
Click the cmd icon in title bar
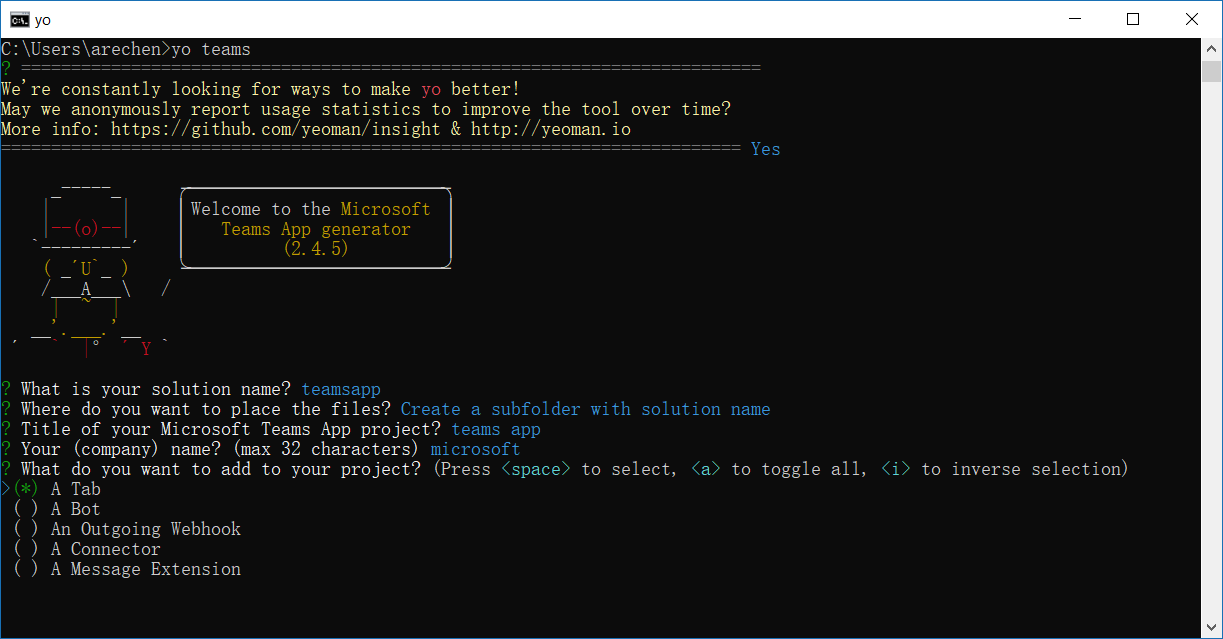[18, 19]
